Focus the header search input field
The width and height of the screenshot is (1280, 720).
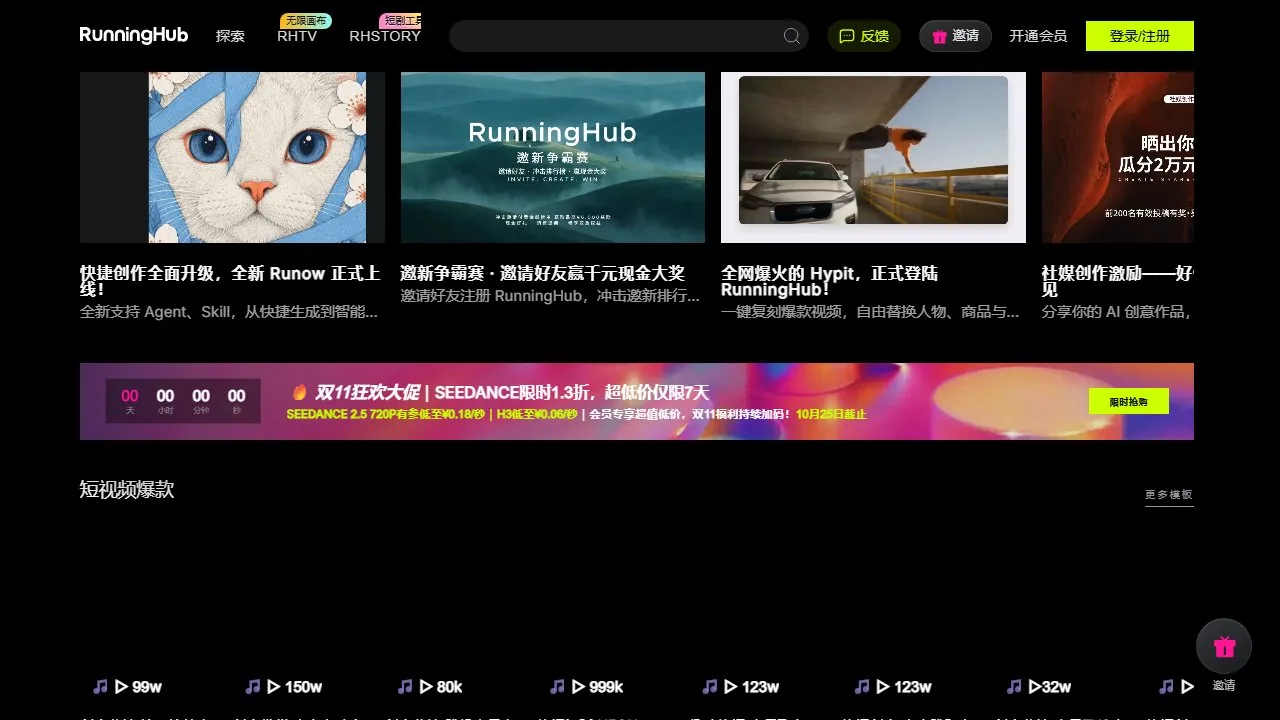tap(628, 36)
